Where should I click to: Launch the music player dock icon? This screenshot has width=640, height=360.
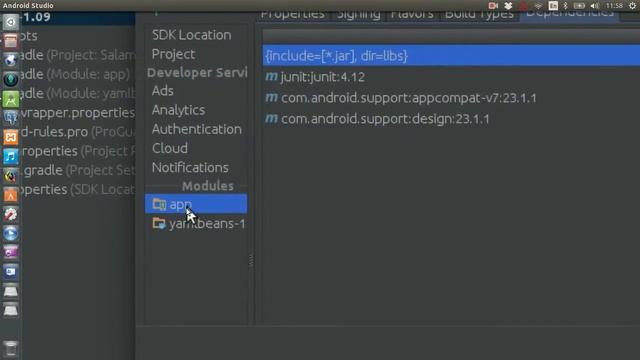pyautogui.click(x=11, y=157)
